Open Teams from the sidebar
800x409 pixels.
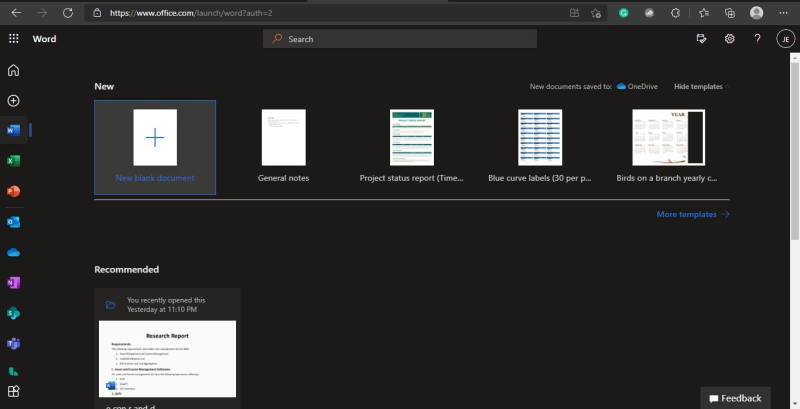coord(13,344)
